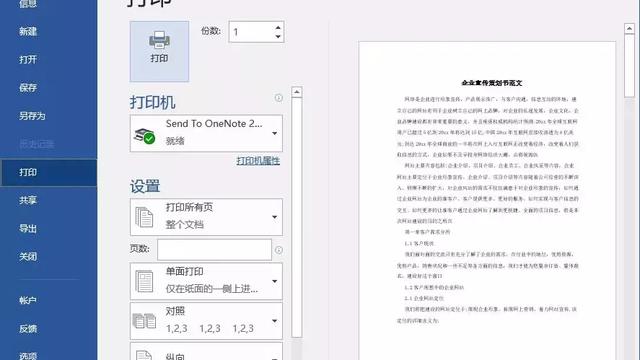Click the all-pages document icon
The height and width of the screenshot is (360, 640).
(144, 217)
